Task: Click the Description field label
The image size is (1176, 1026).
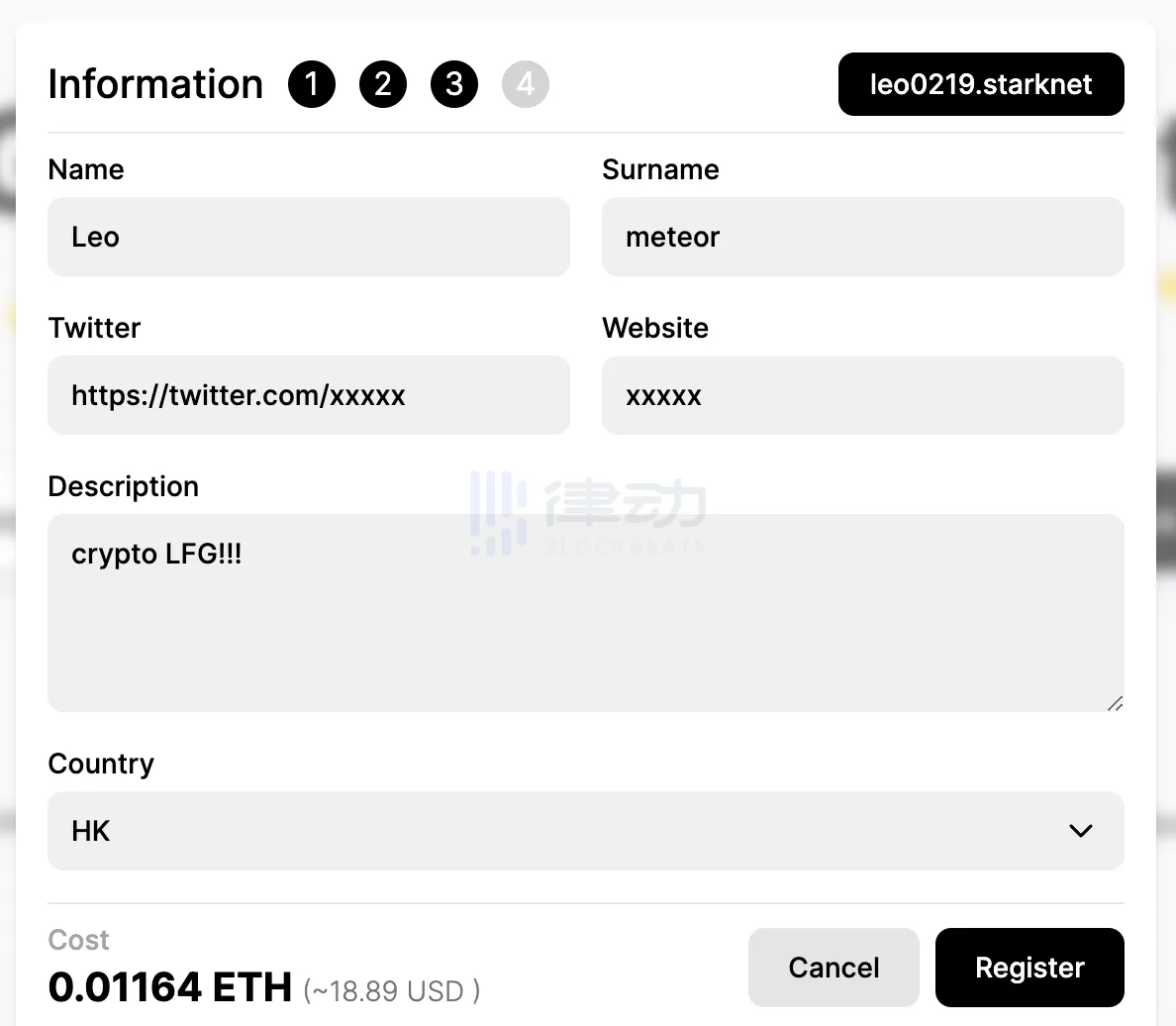Action: (124, 486)
